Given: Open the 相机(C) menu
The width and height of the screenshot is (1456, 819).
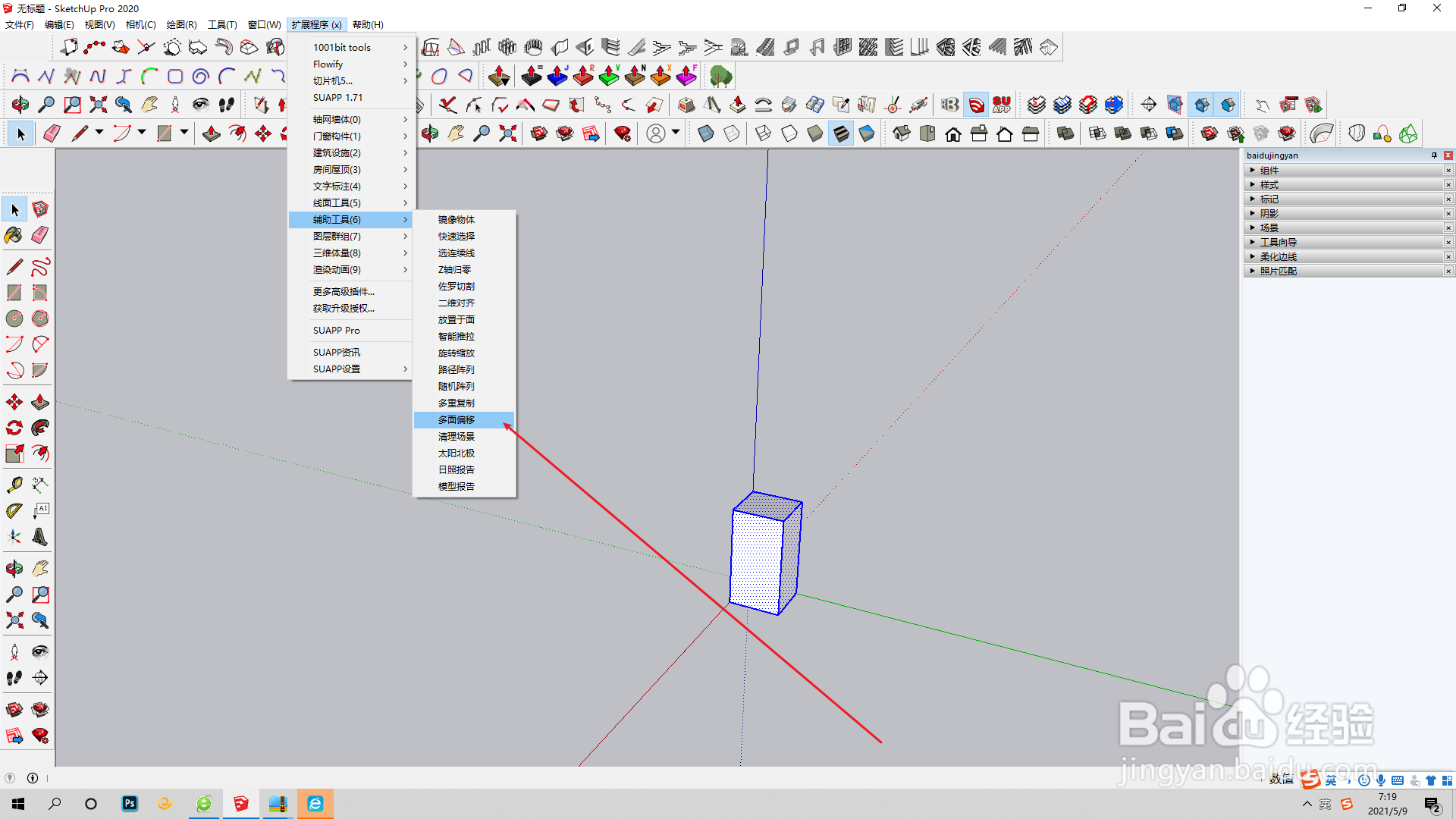Looking at the screenshot, I should 140,25.
